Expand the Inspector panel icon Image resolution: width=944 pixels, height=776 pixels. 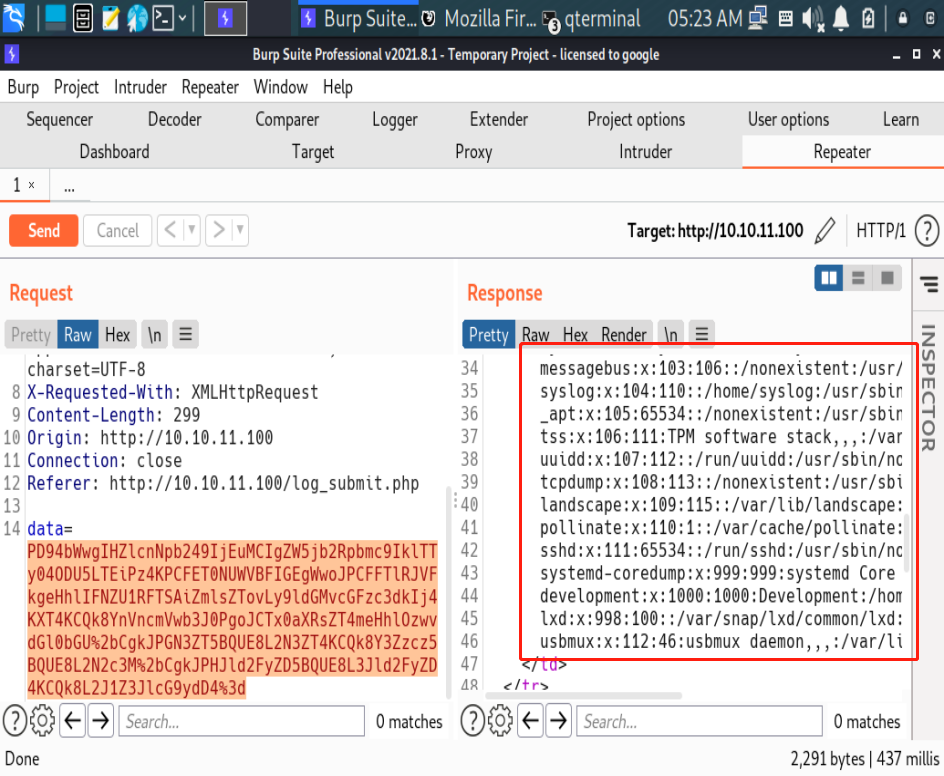click(928, 284)
